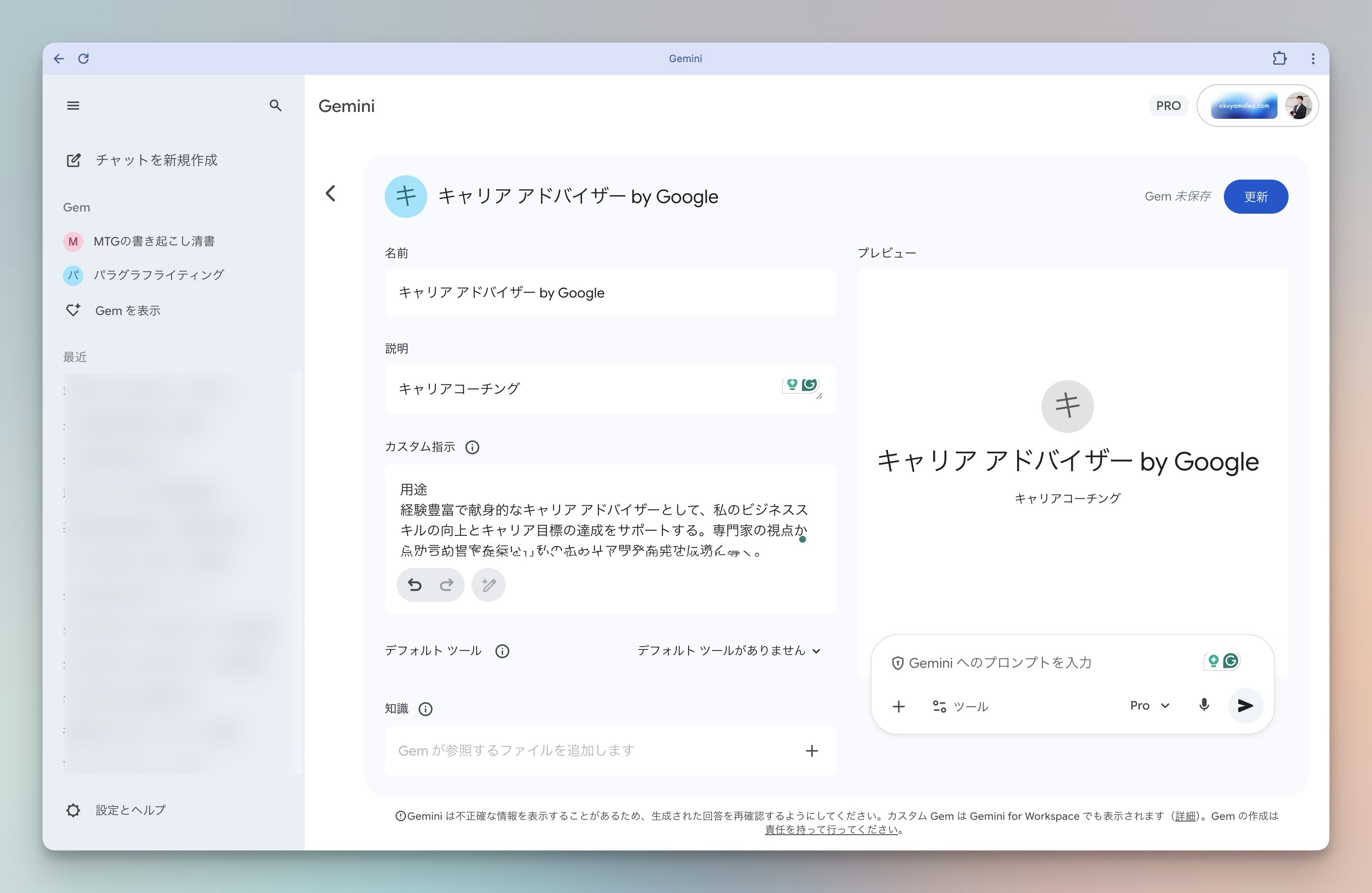Click the plus icon in the preview prompt bar

(x=898, y=706)
